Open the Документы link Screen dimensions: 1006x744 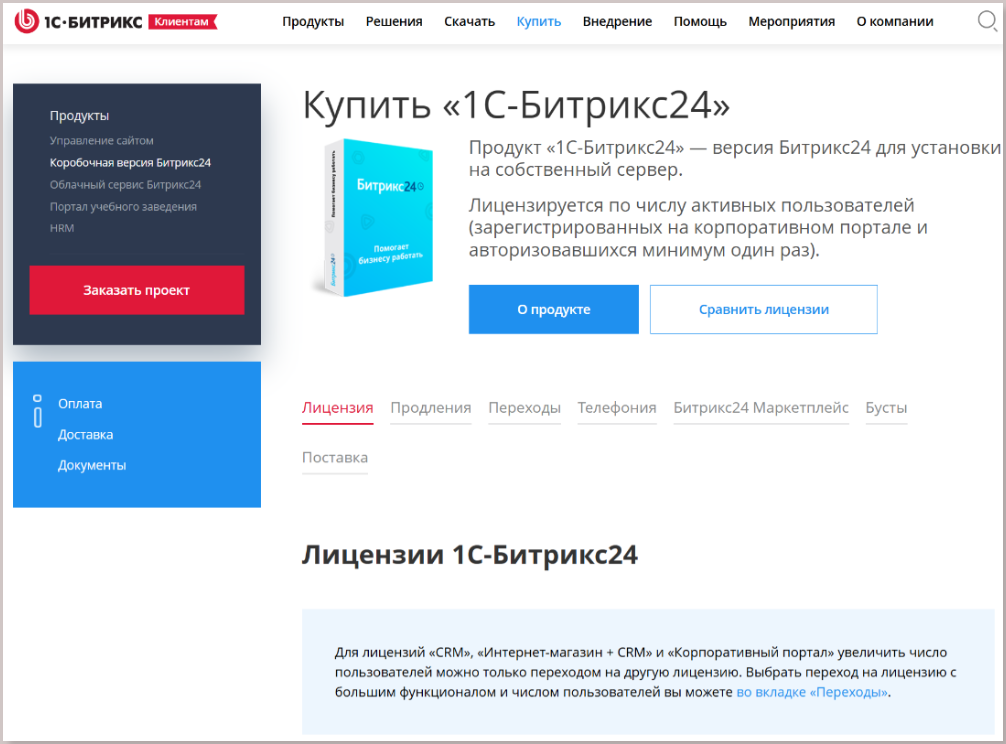pos(92,465)
